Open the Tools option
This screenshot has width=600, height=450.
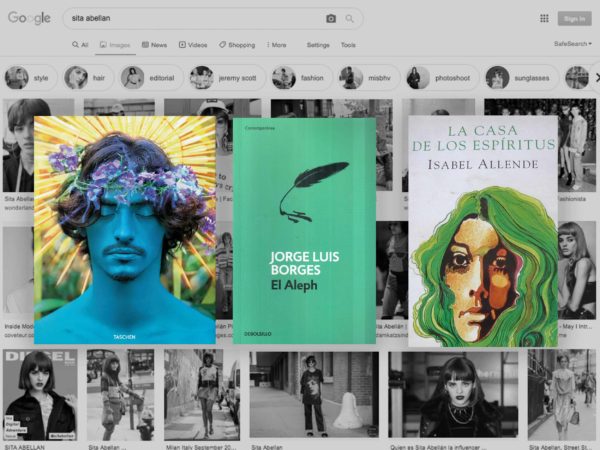[x=348, y=45]
